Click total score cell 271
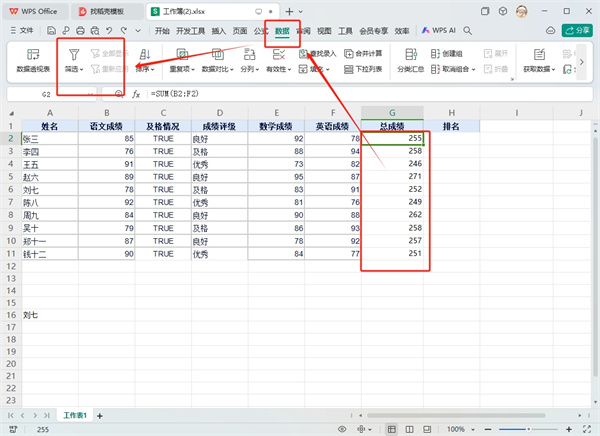 tap(392, 176)
